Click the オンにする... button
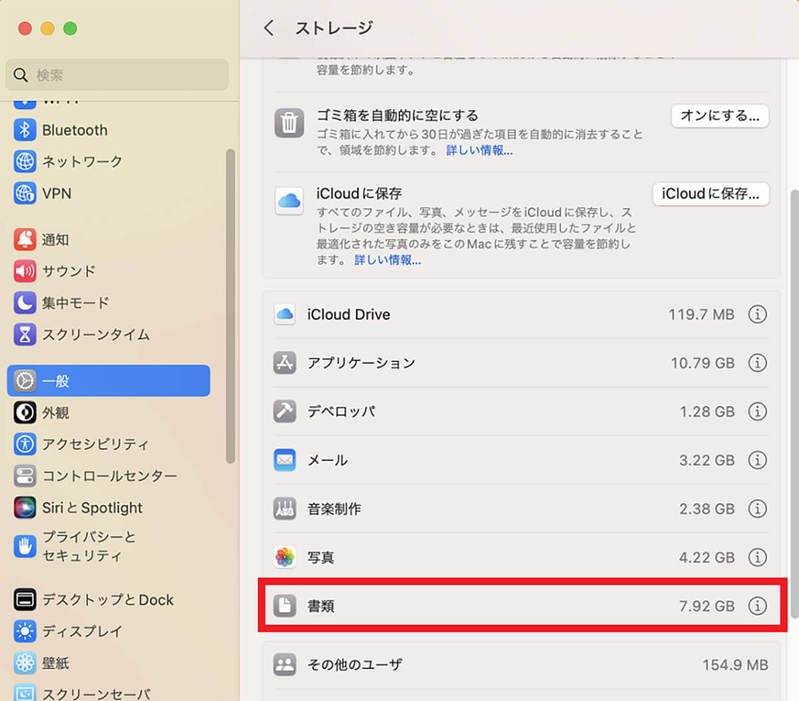The image size is (799, 701). (720, 116)
